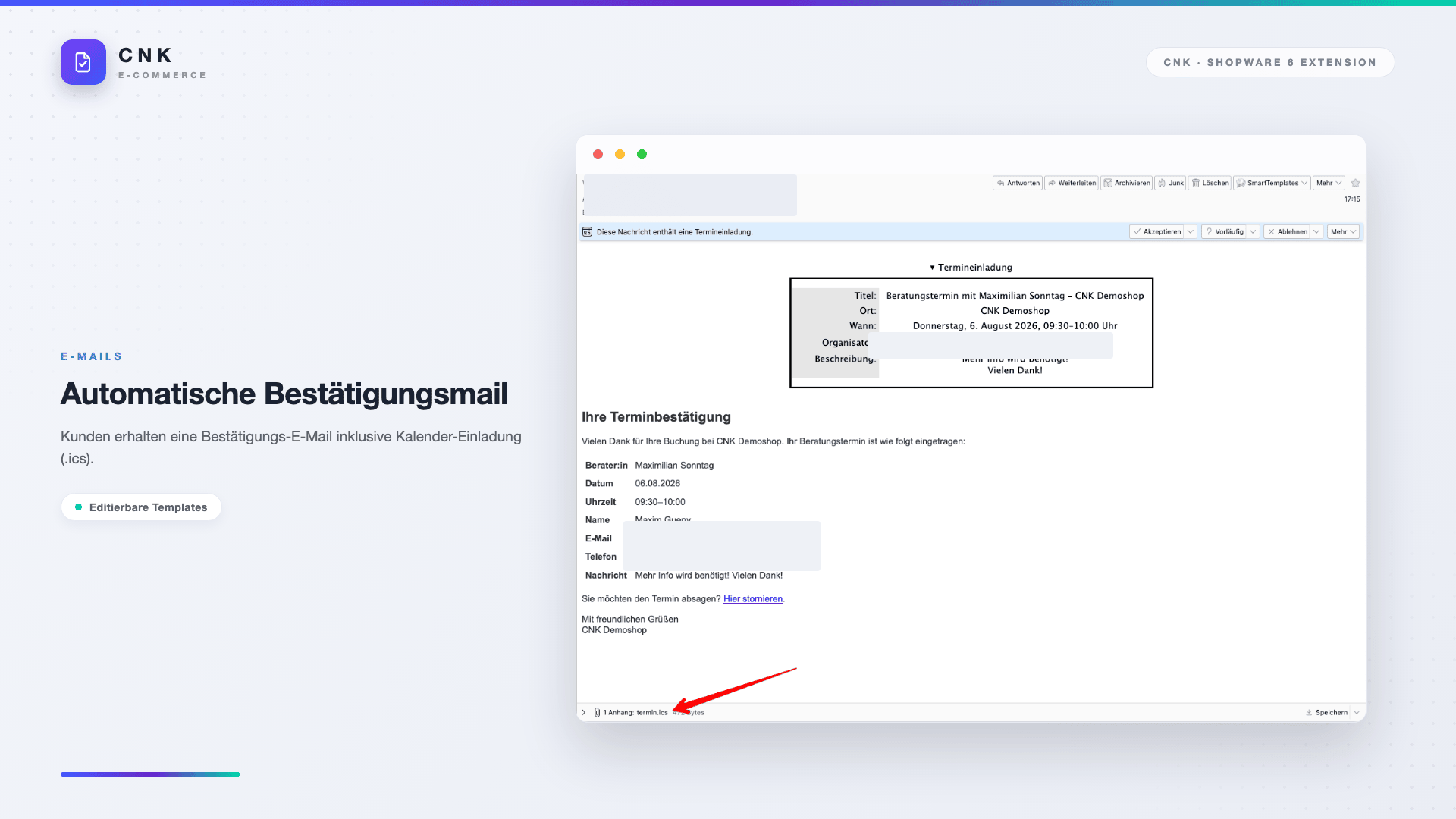1456x819 pixels.
Task: Follow the 'Hier stornieren' link
Action: point(752,599)
